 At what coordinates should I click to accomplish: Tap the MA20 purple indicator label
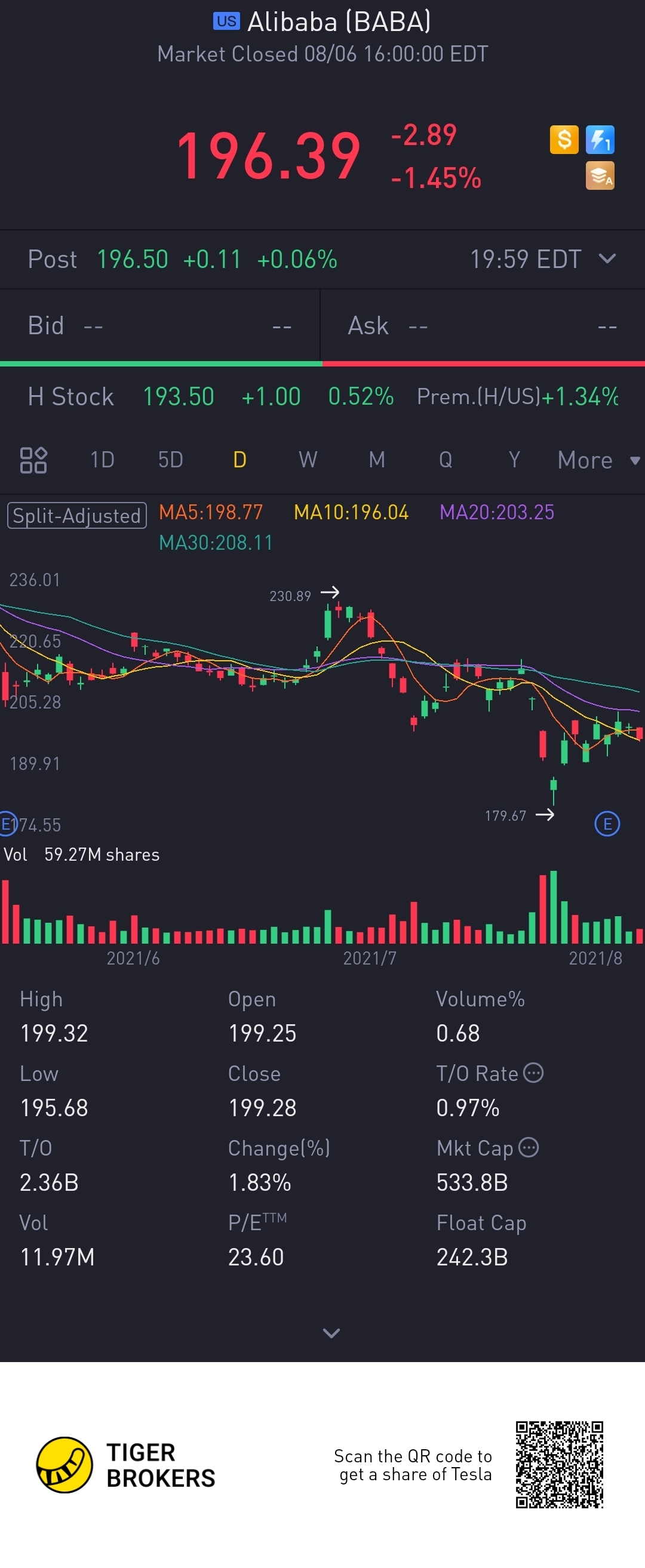(496, 513)
